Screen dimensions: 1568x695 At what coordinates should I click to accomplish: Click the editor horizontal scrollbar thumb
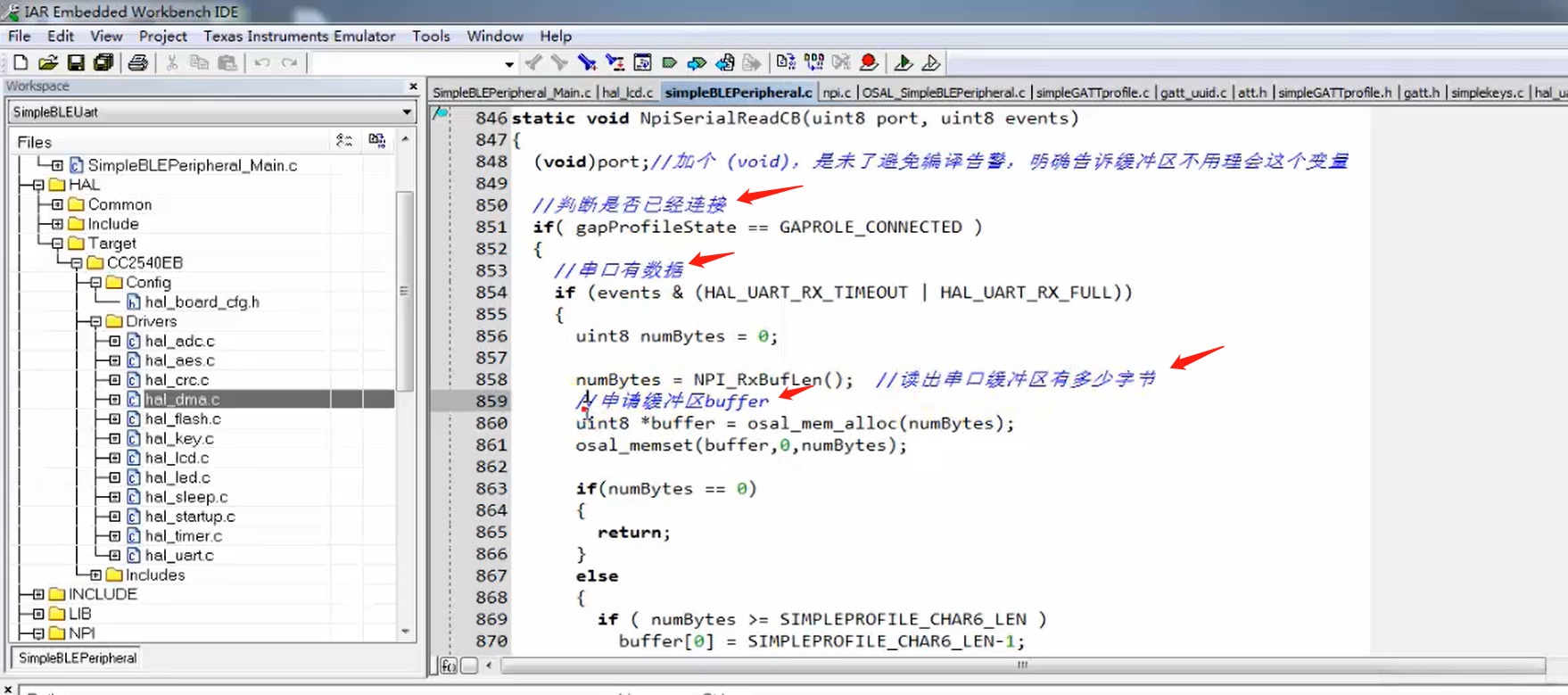1022,666
